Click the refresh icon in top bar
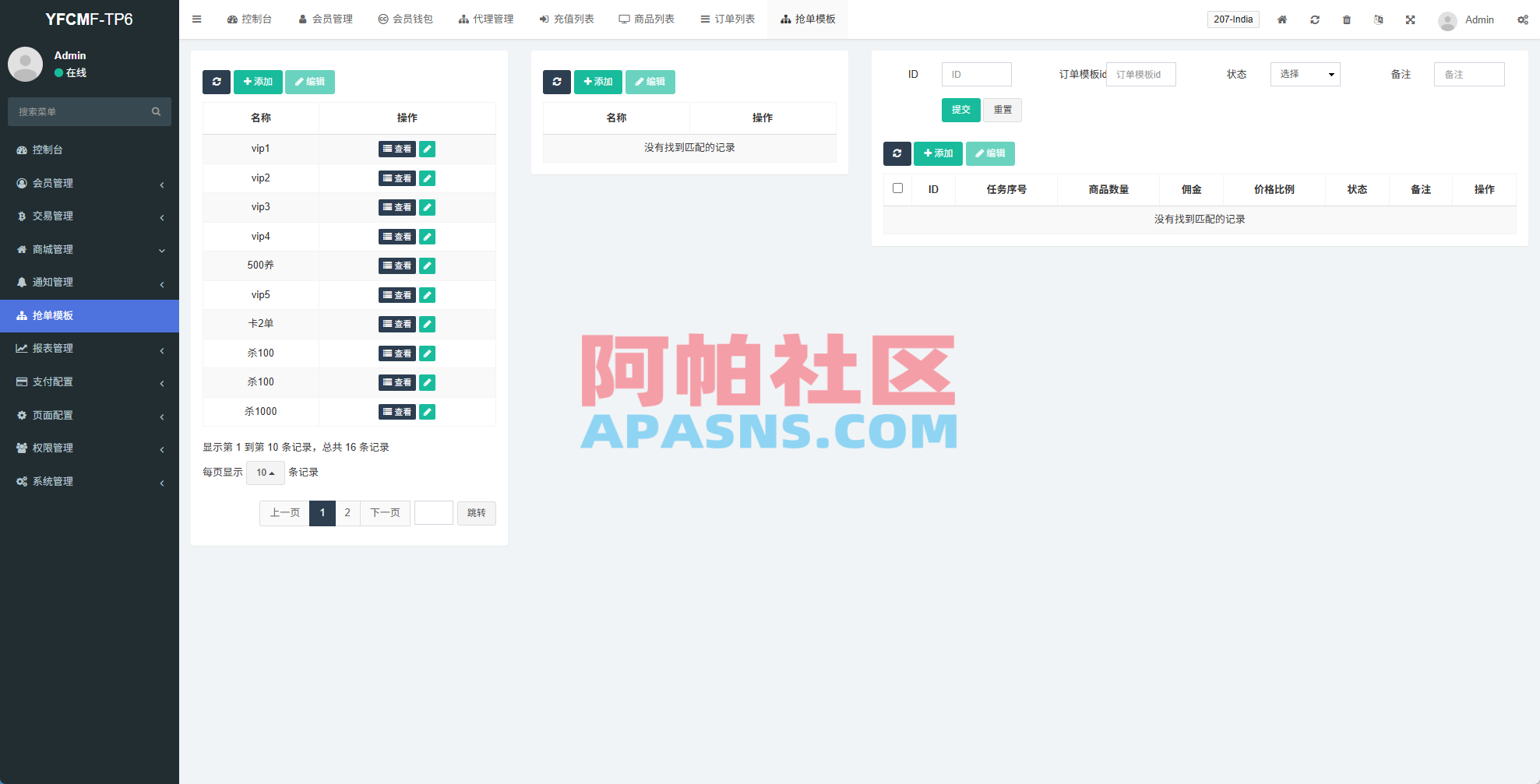Viewport: 1540px width, 784px height. pyautogui.click(x=1315, y=19)
